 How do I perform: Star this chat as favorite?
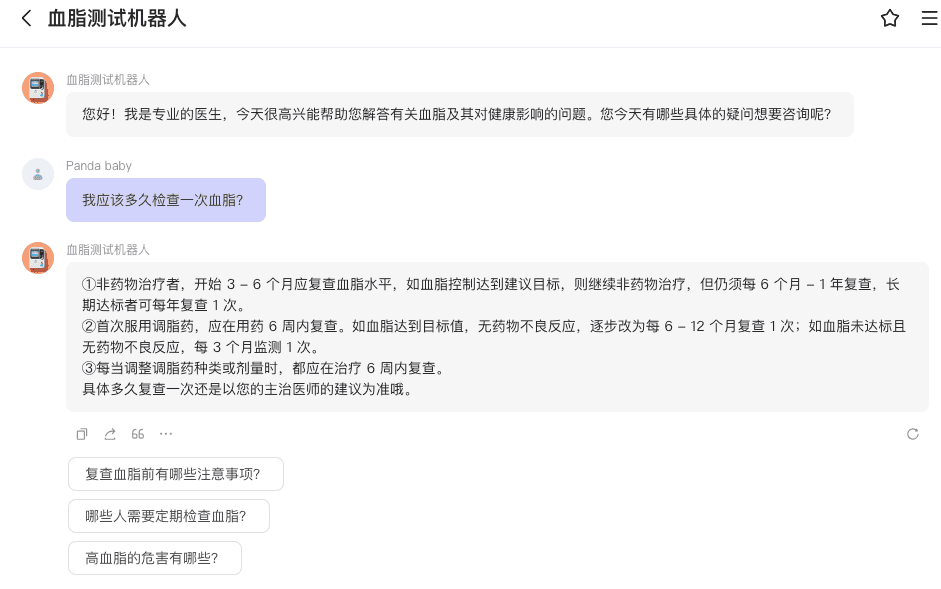(889, 18)
